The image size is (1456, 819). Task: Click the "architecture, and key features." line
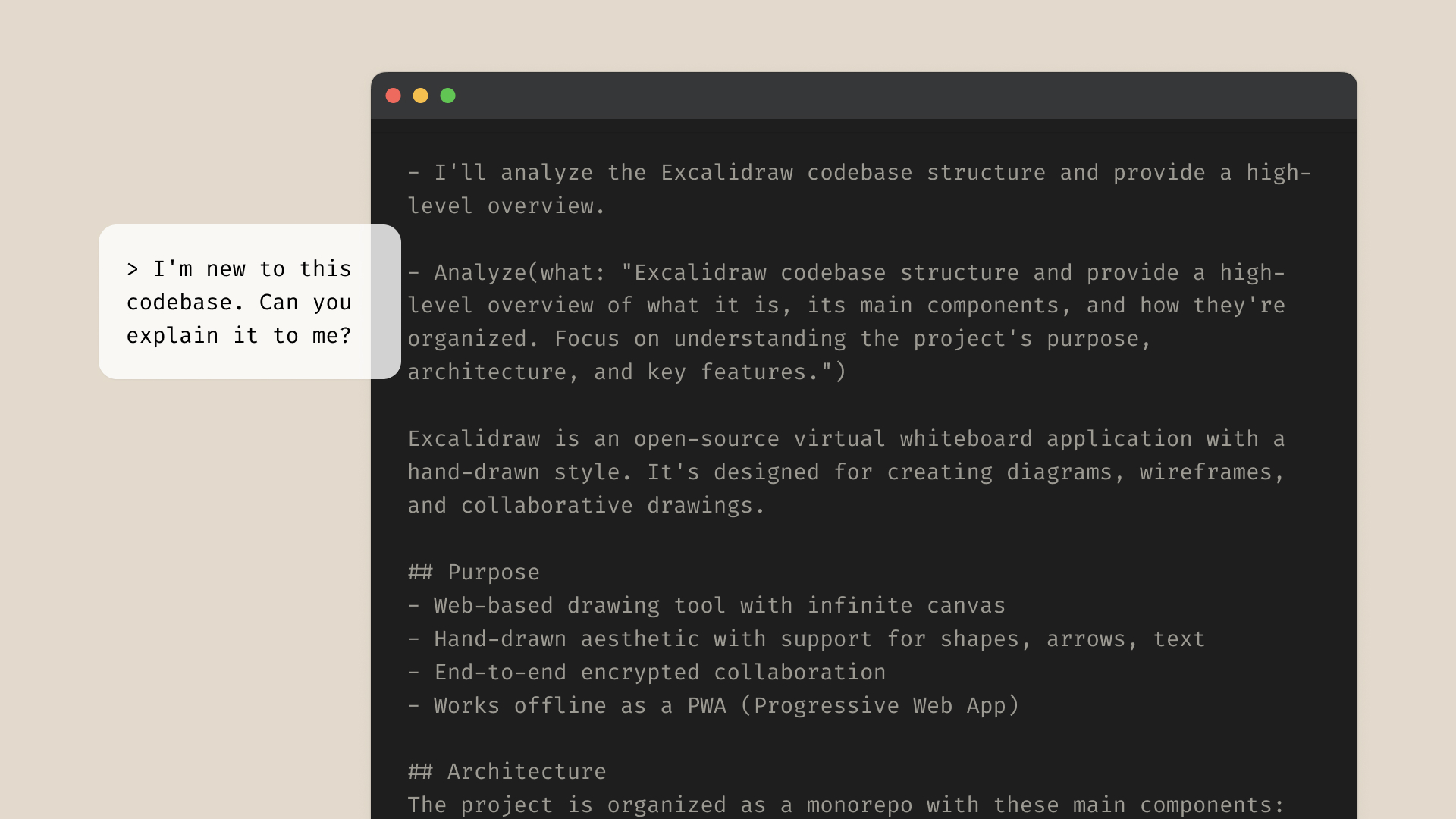click(x=626, y=372)
